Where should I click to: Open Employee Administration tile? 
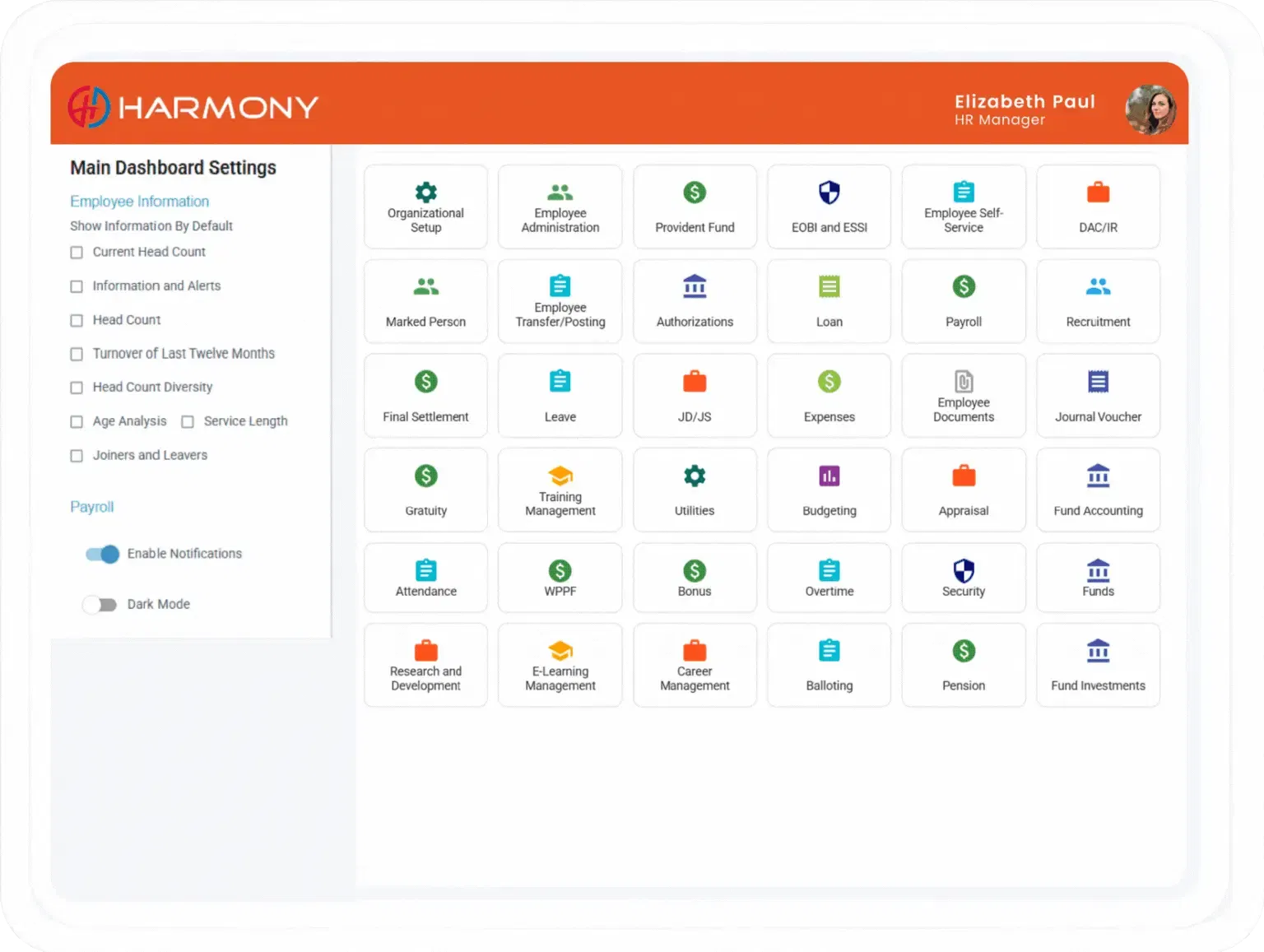pos(560,207)
